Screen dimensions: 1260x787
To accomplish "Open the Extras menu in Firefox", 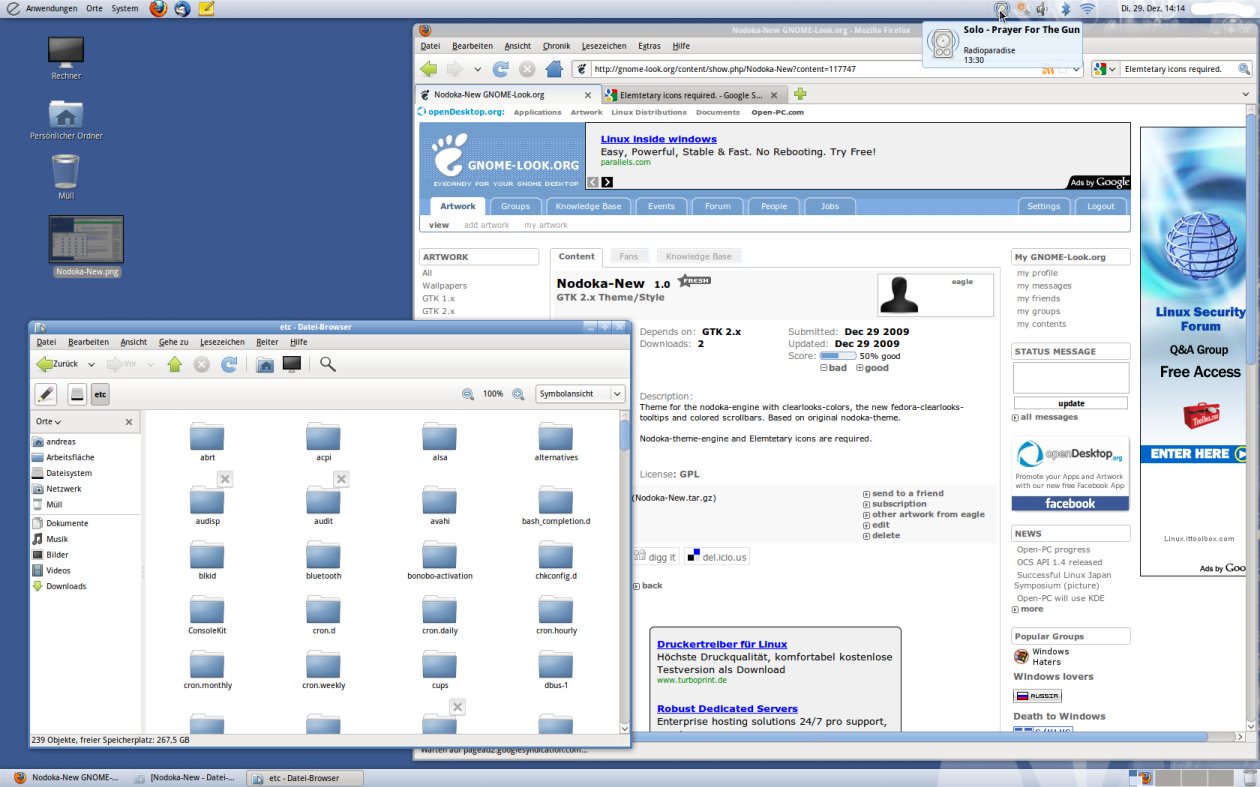I will click(649, 46).
